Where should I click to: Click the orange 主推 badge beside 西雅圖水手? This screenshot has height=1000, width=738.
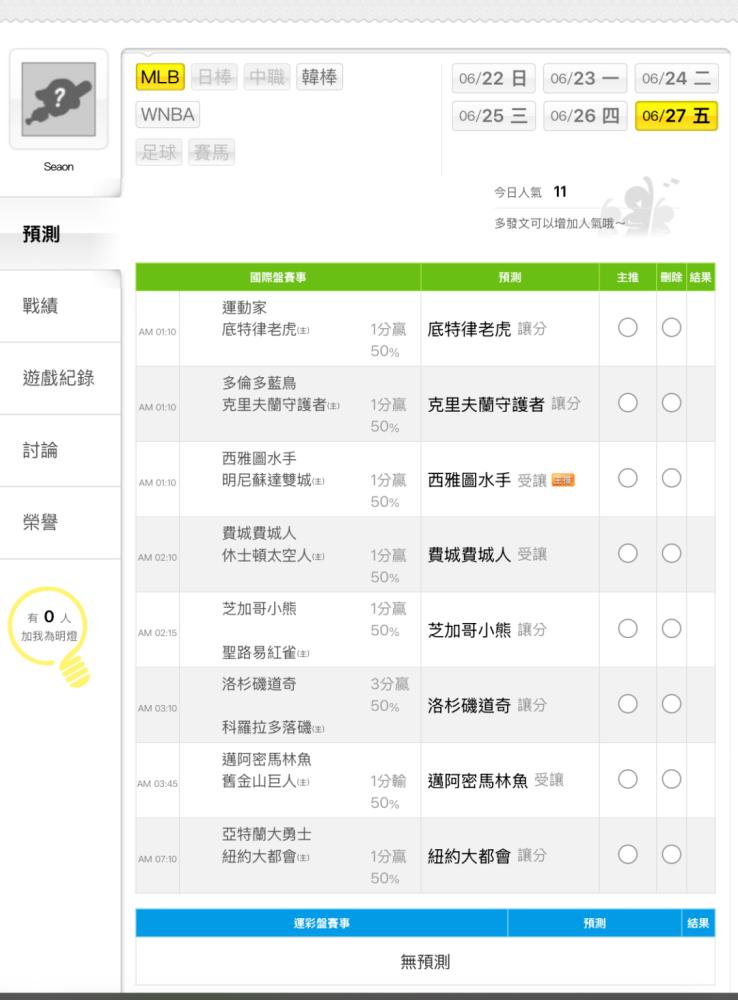click(563, 480)
